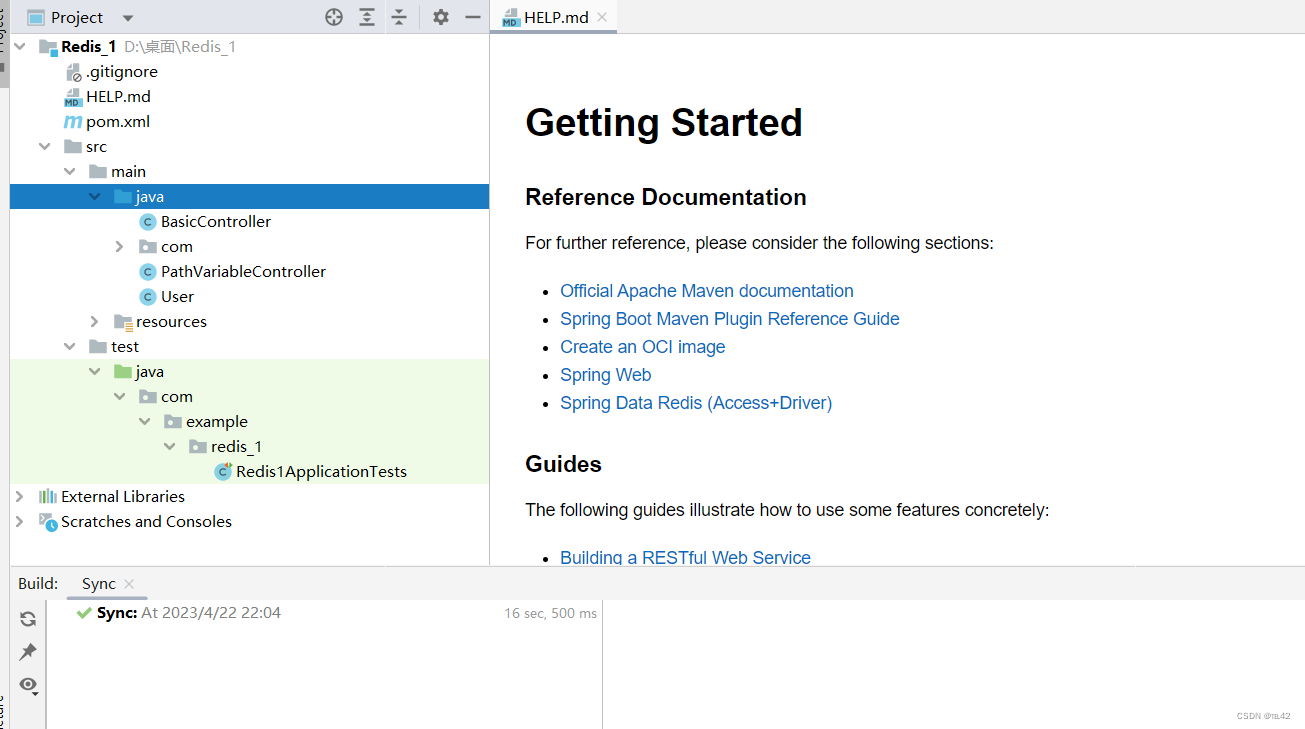Expand the resources folder
The image size is (1305, 729).
(x=94, y=321)
